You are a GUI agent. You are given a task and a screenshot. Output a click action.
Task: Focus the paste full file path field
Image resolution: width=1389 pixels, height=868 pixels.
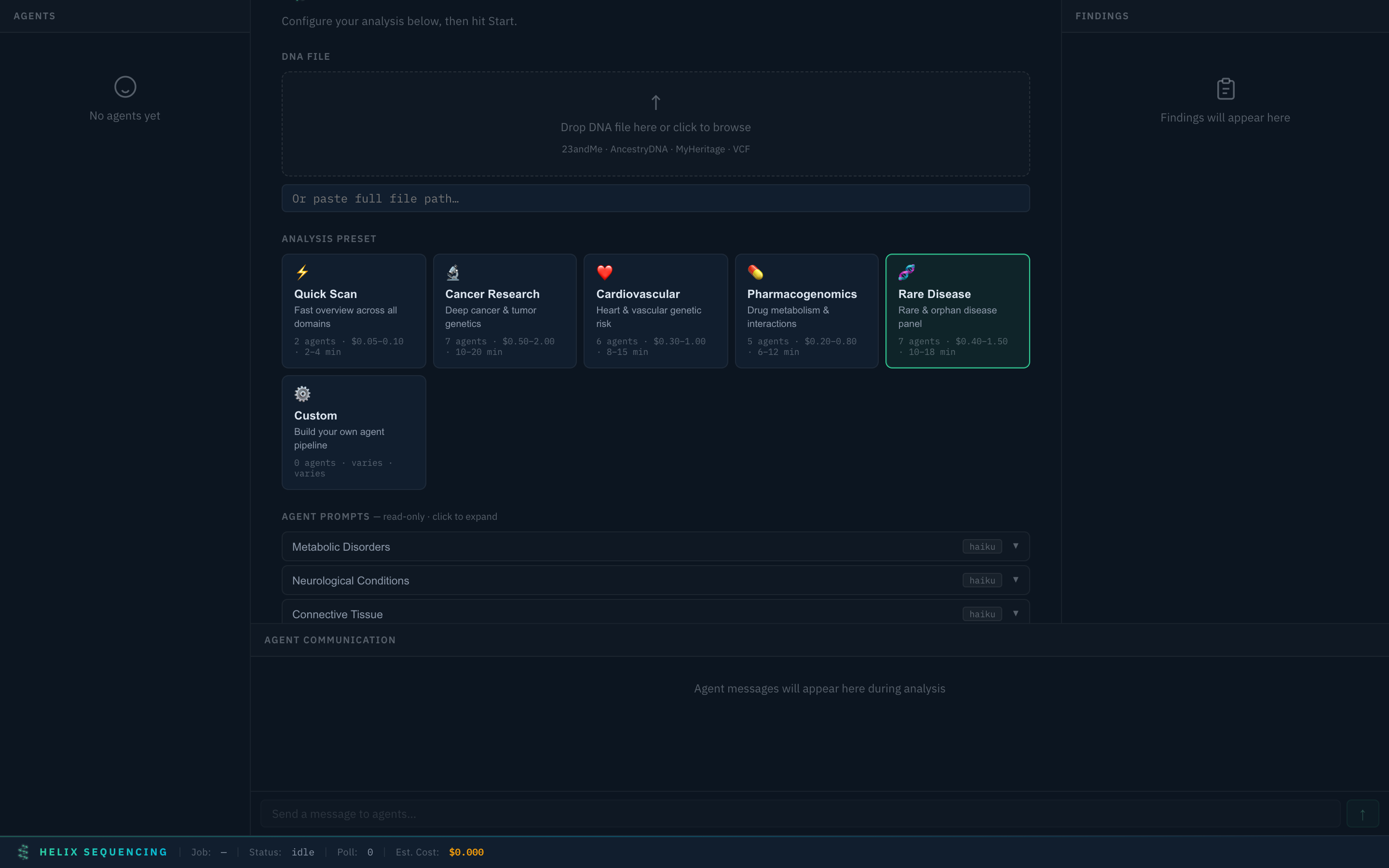click(x=655, y=199)
